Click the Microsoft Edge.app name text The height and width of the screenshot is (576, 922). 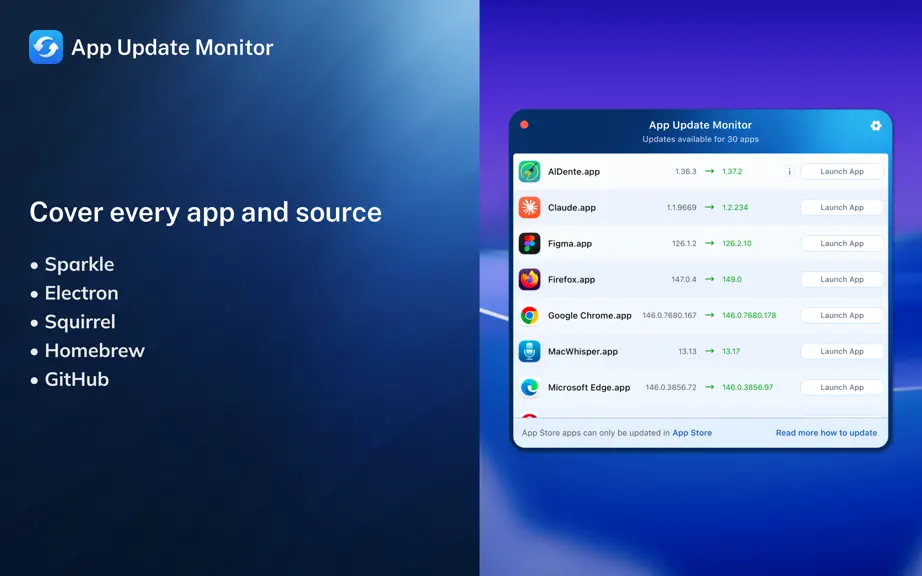pyautogui.click(x=589, y=387)
